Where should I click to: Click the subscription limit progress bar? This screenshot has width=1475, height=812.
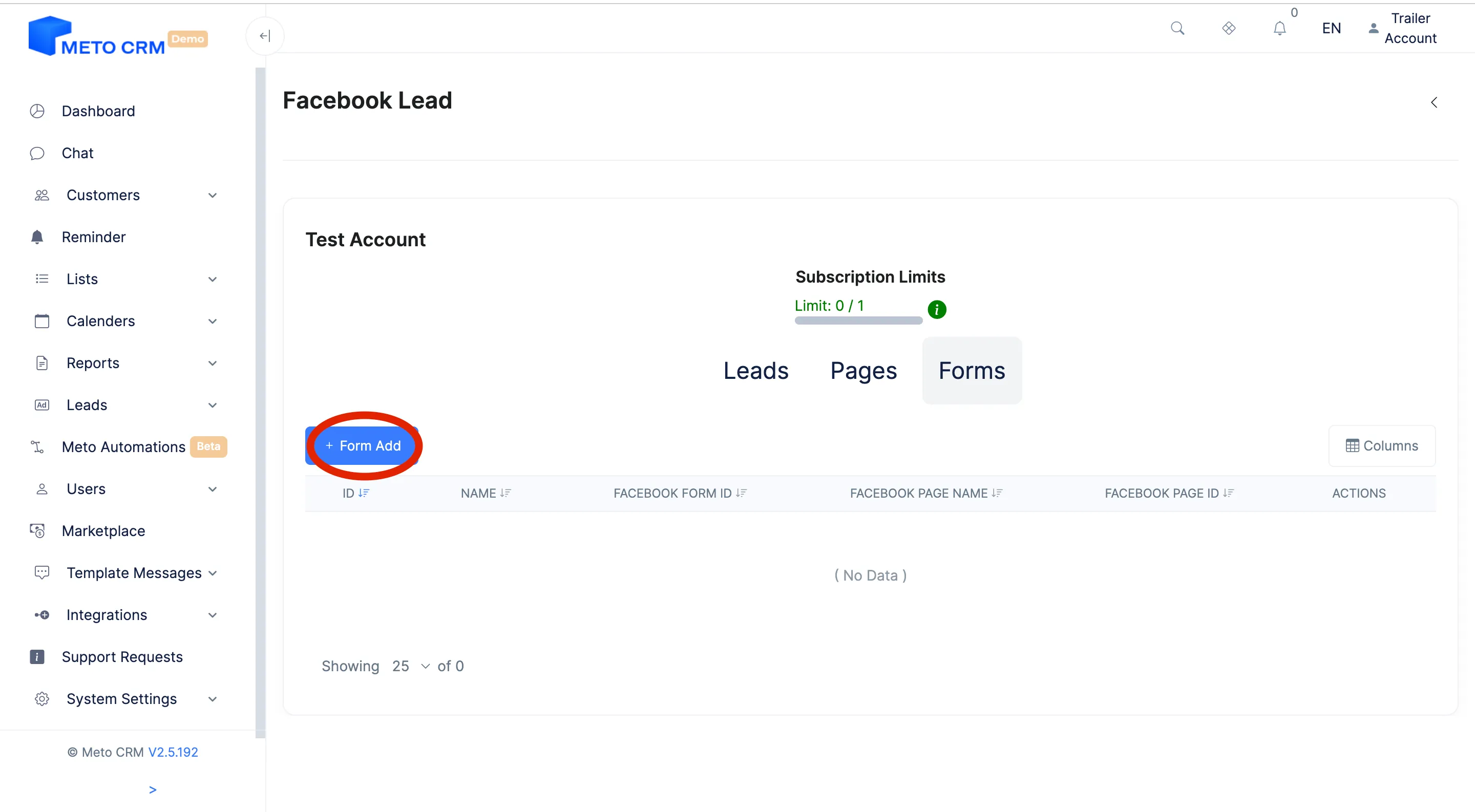[858, 321]
